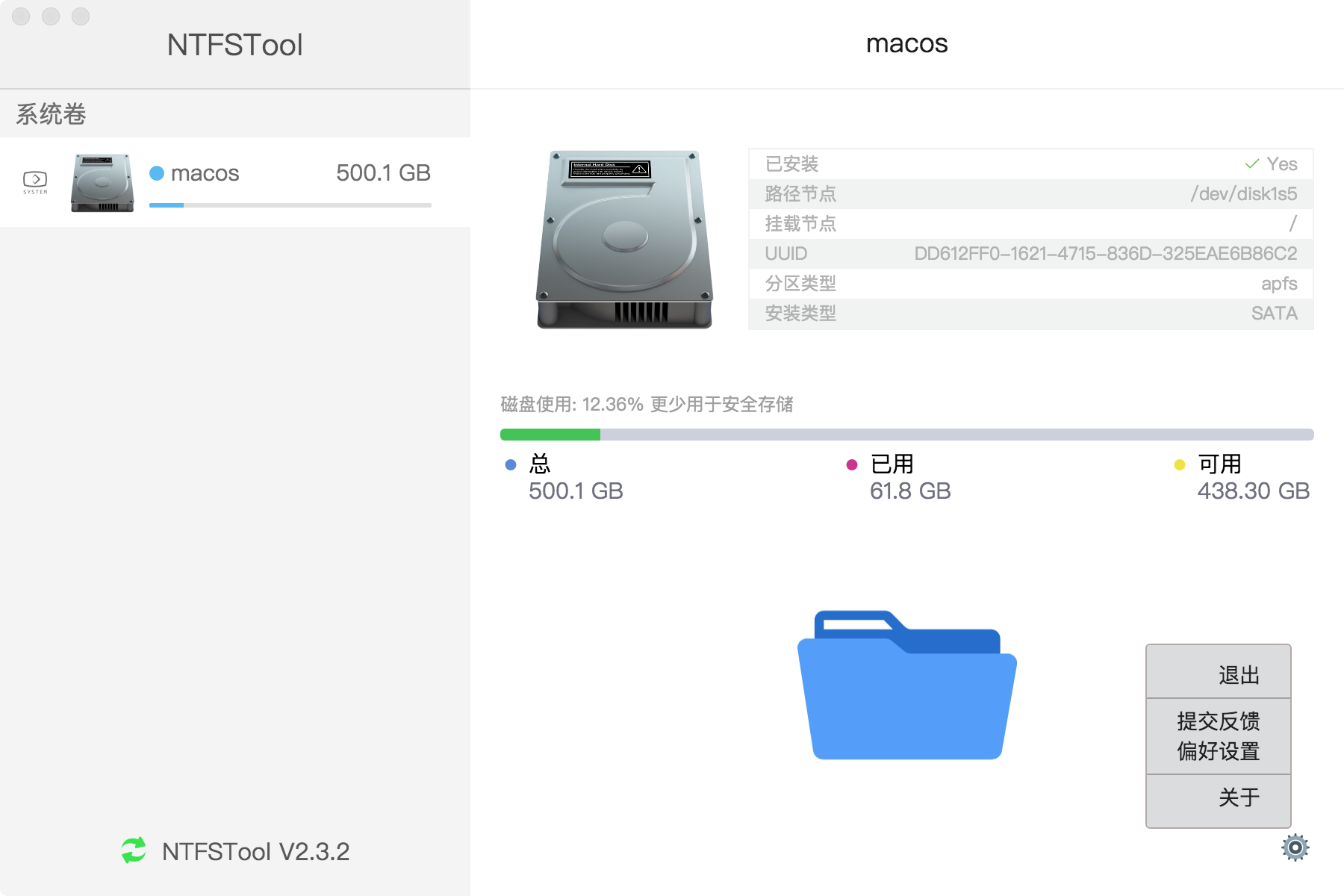Click the macos volume usage bar in sidebar

[x=290, y=205]
